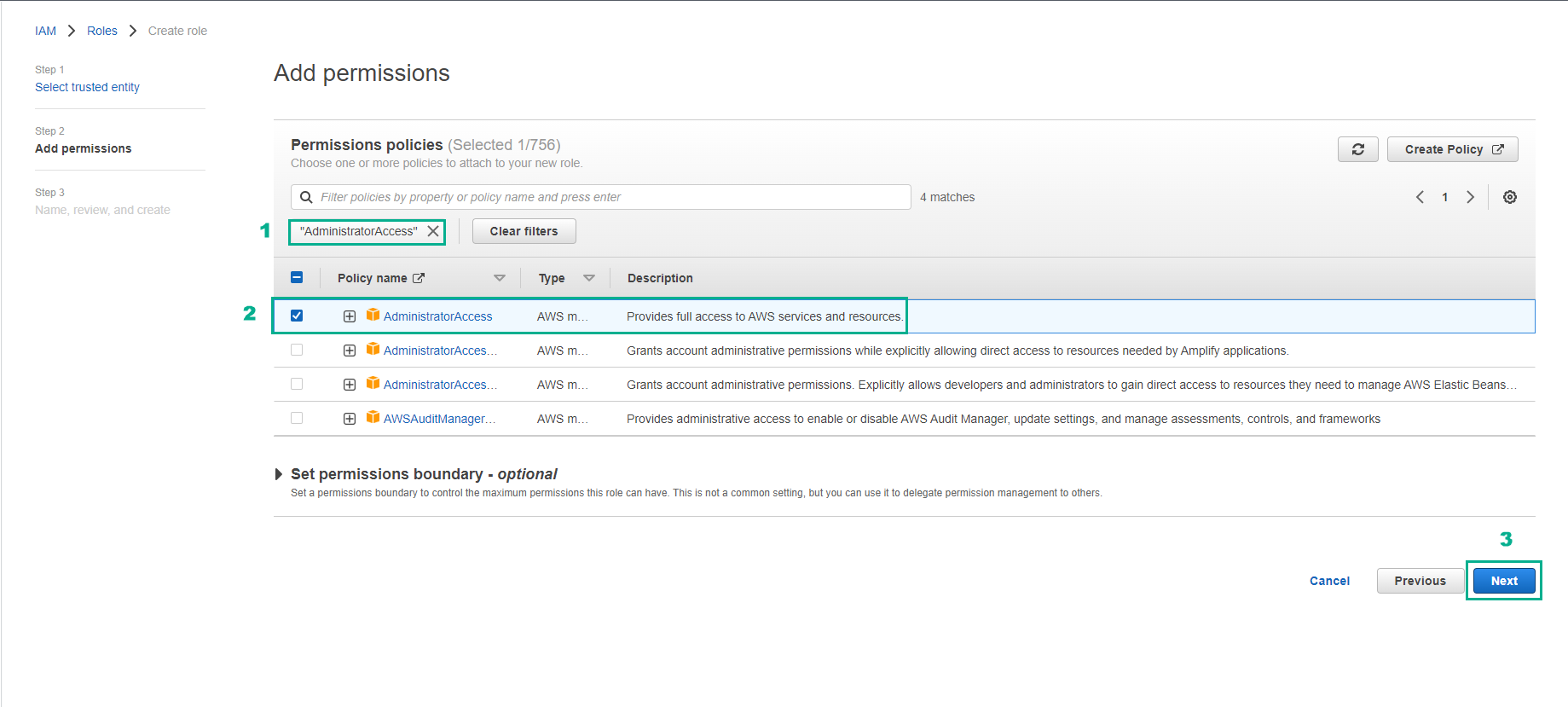Open external link icon beside Policy name
The height and width of the screenshot is (707, 1568).
(419, 278)
